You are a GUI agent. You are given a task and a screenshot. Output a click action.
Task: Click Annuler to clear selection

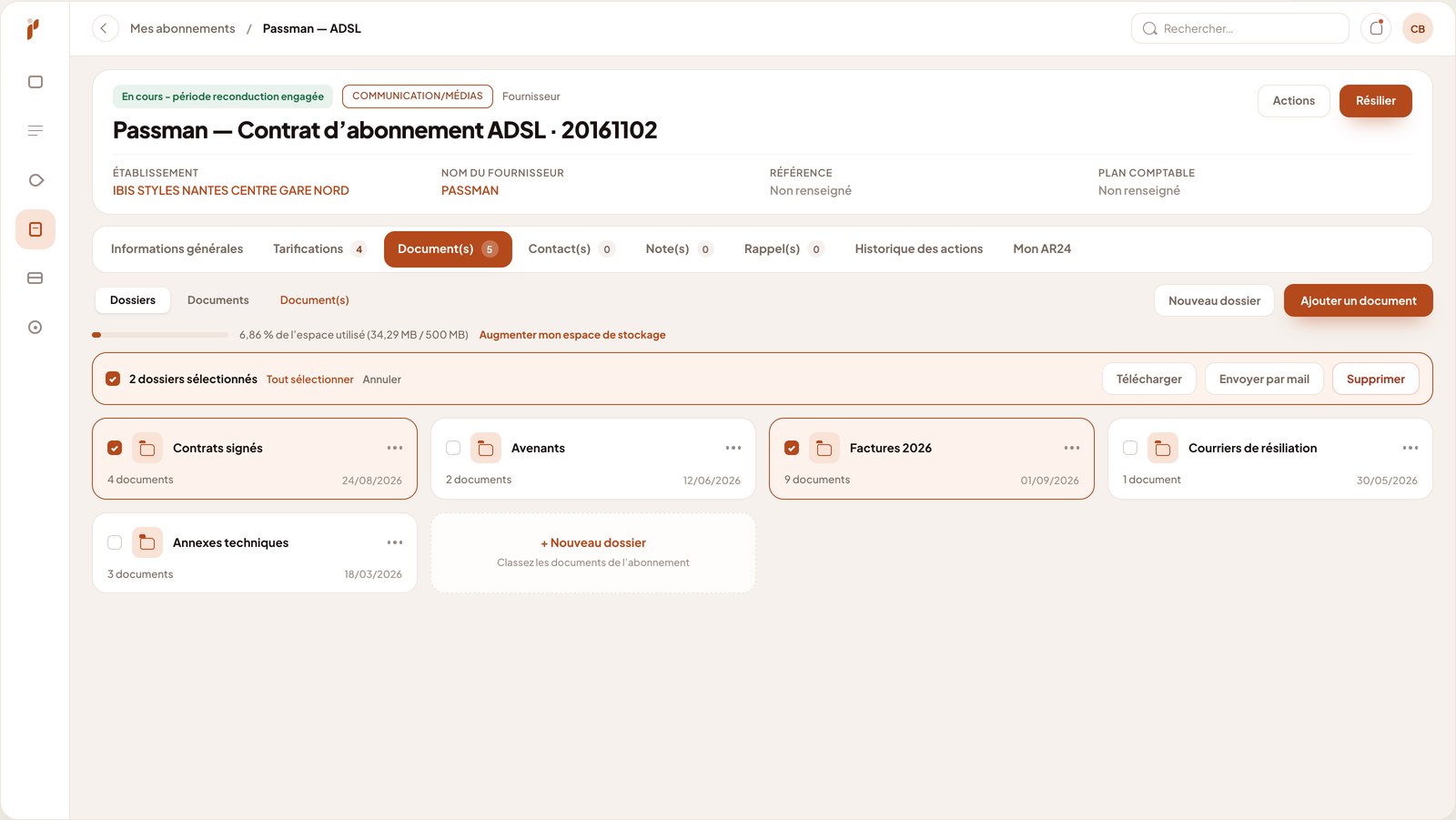[382, 380]
